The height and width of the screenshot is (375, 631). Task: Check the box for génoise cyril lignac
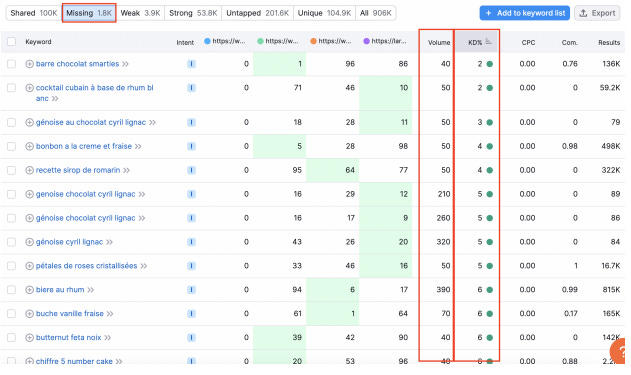click(12, 242)
